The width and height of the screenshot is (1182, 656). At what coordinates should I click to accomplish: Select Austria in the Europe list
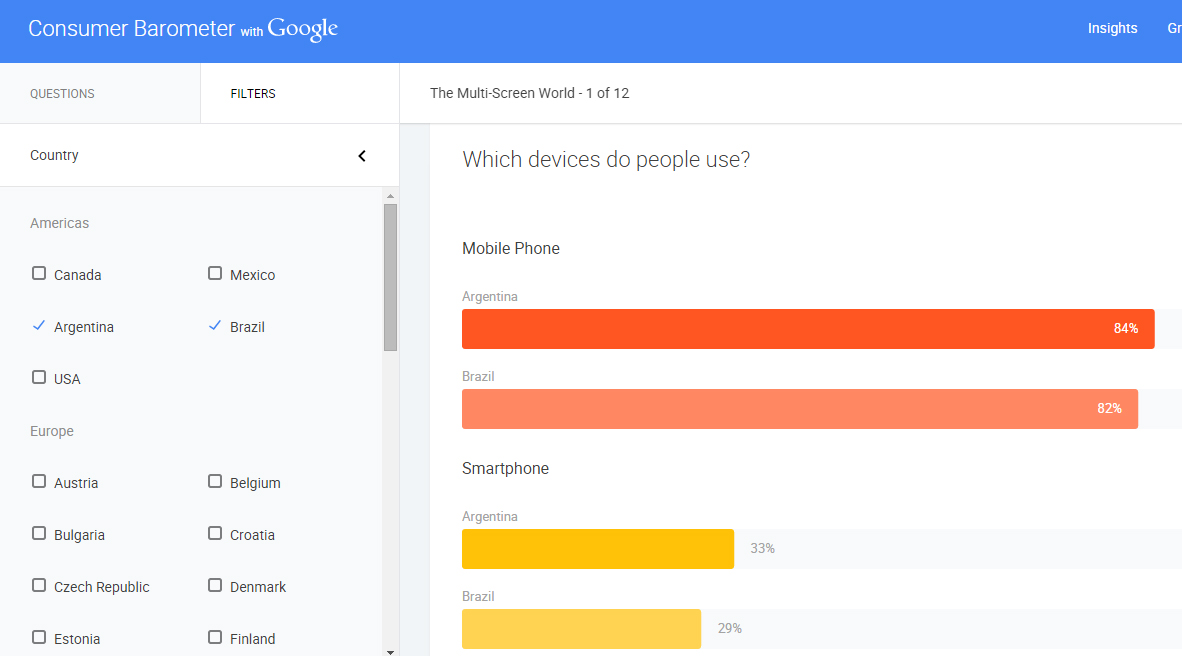39,482
